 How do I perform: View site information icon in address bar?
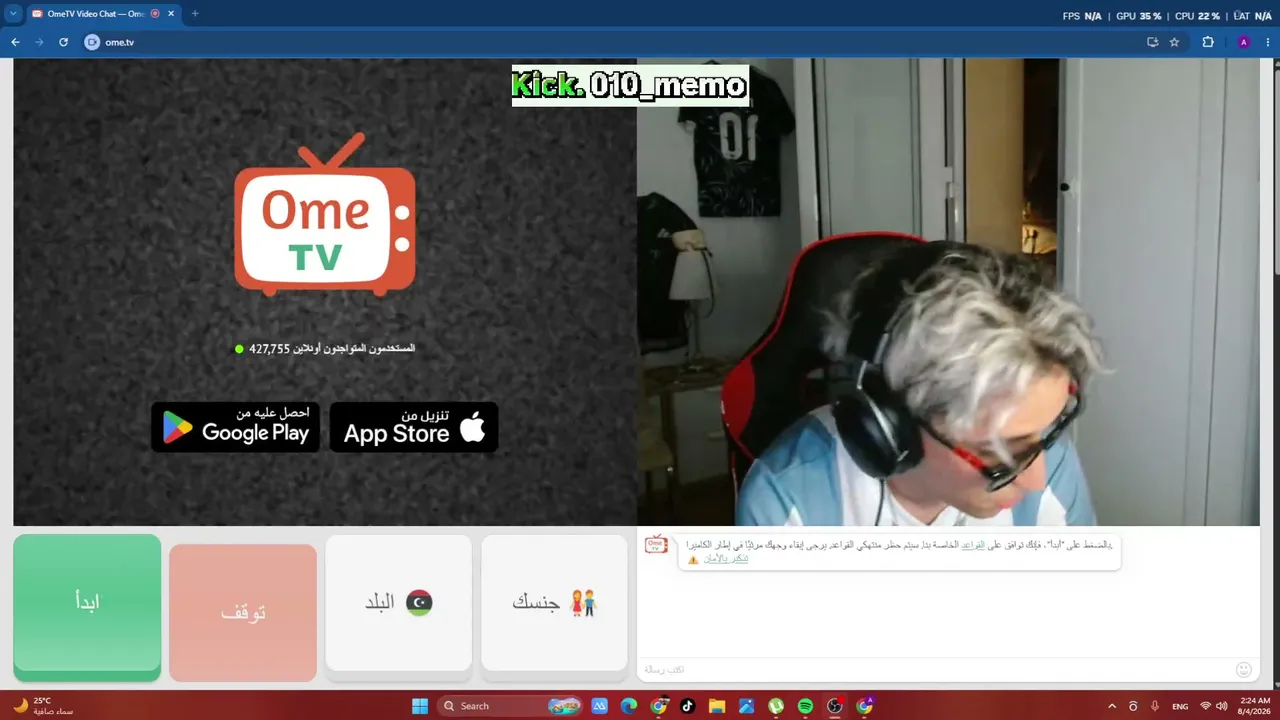pos(92,42)
